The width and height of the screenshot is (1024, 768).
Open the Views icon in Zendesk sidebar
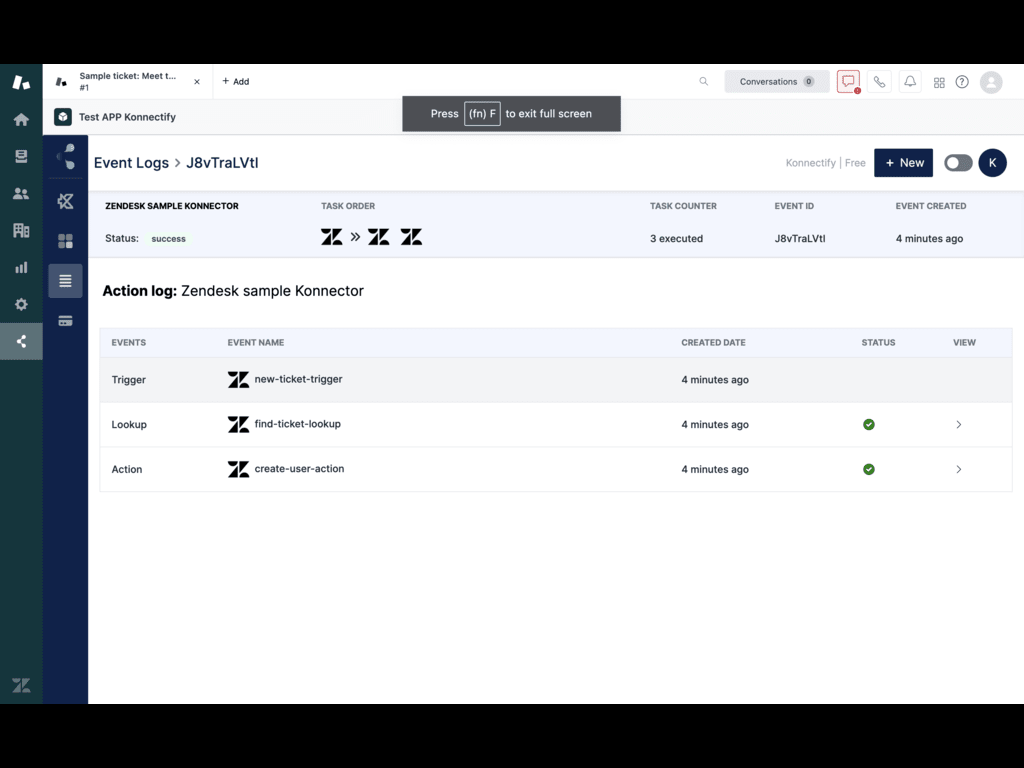pos(21,156)
